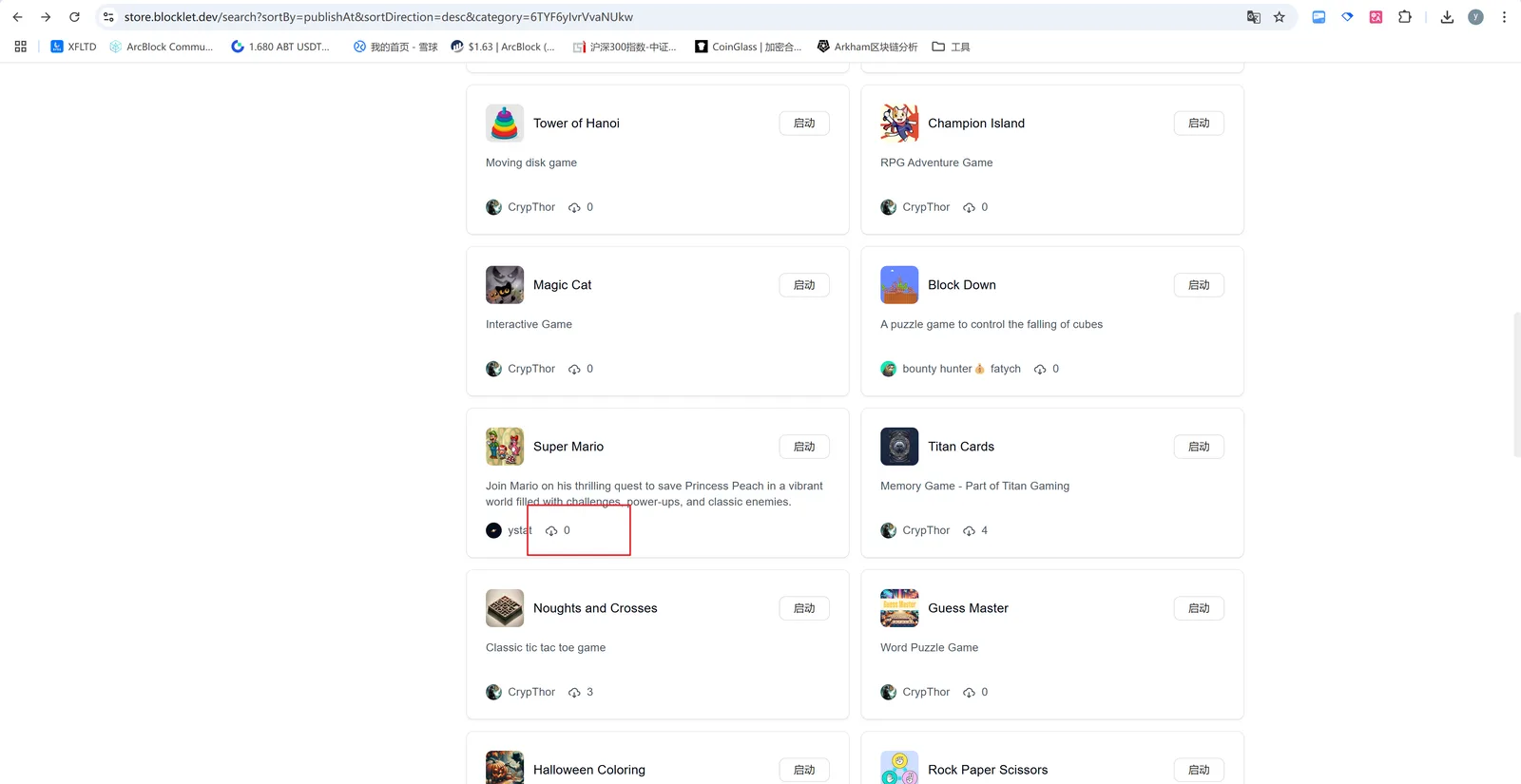Image resolution: width=1521 pixels, height=784 pixels.
Task: Launch Halloween Coloring with 启动 button
Action: click(804, 770)
